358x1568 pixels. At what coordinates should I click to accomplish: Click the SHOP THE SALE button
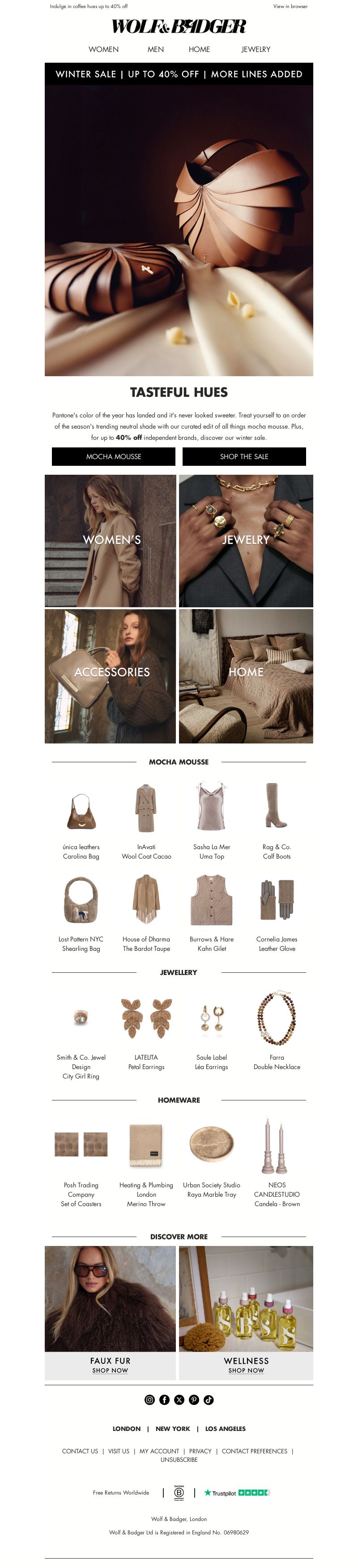[x=244, y=456]
